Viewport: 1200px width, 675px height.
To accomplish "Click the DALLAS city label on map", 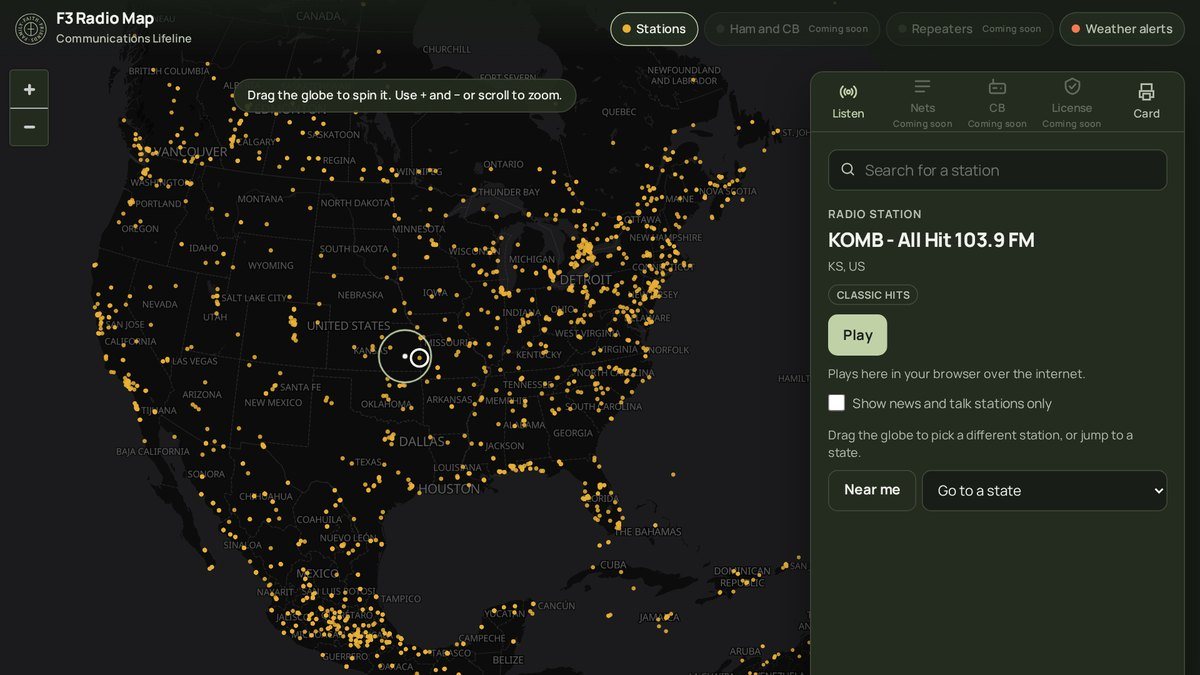I will pyautogui.click(x=422, y=441).
